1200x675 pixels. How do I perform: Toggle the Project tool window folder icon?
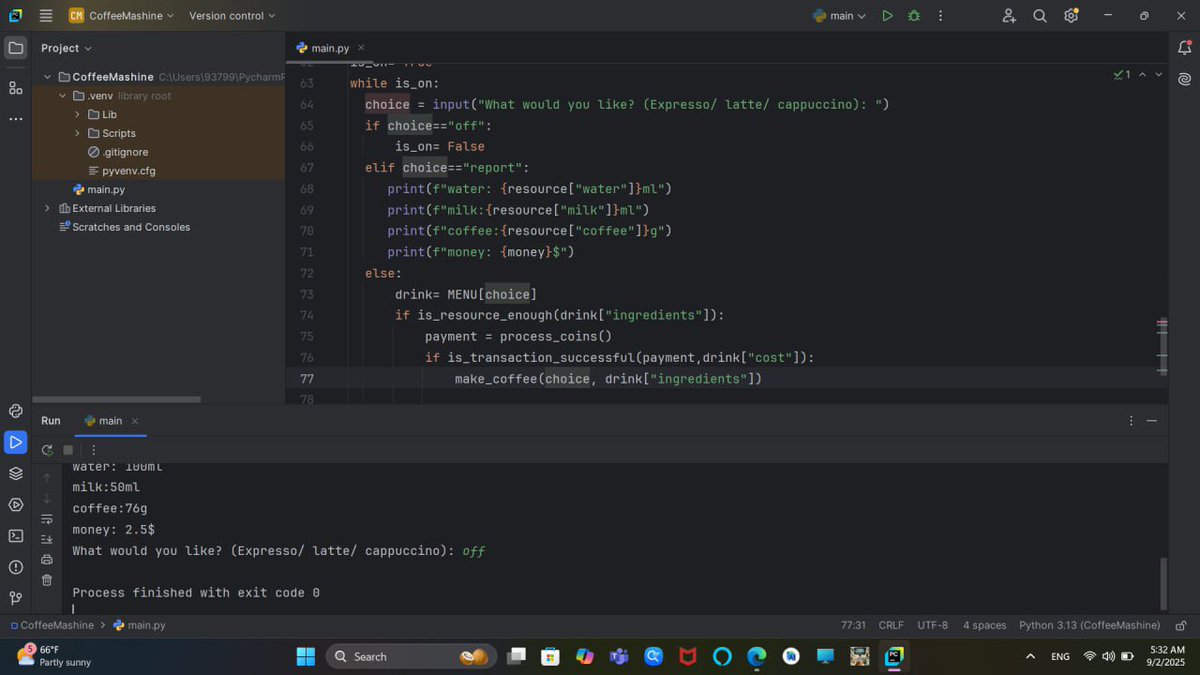(x=16, y=47)
